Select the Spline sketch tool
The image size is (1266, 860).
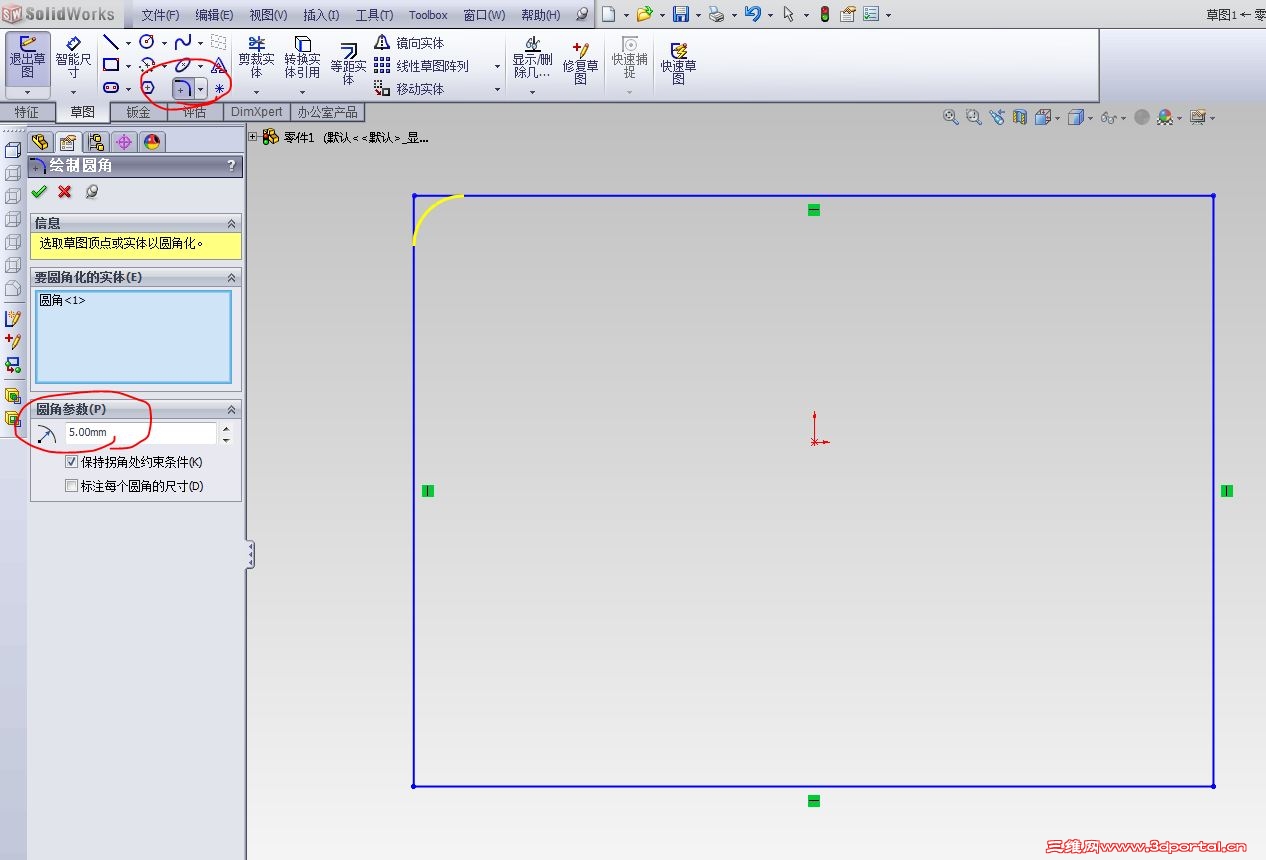click(x=183, y=42)
